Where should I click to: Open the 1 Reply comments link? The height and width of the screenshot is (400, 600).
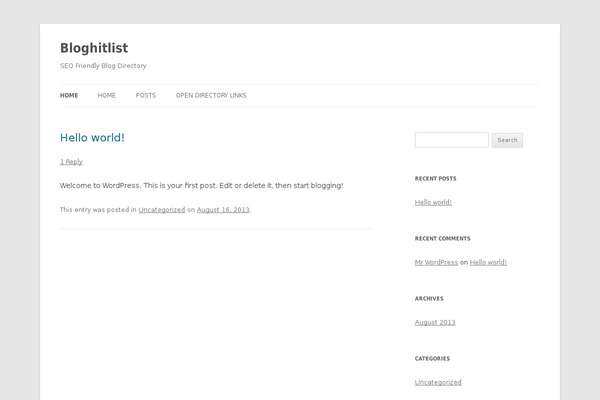click(x=71, y=162)
